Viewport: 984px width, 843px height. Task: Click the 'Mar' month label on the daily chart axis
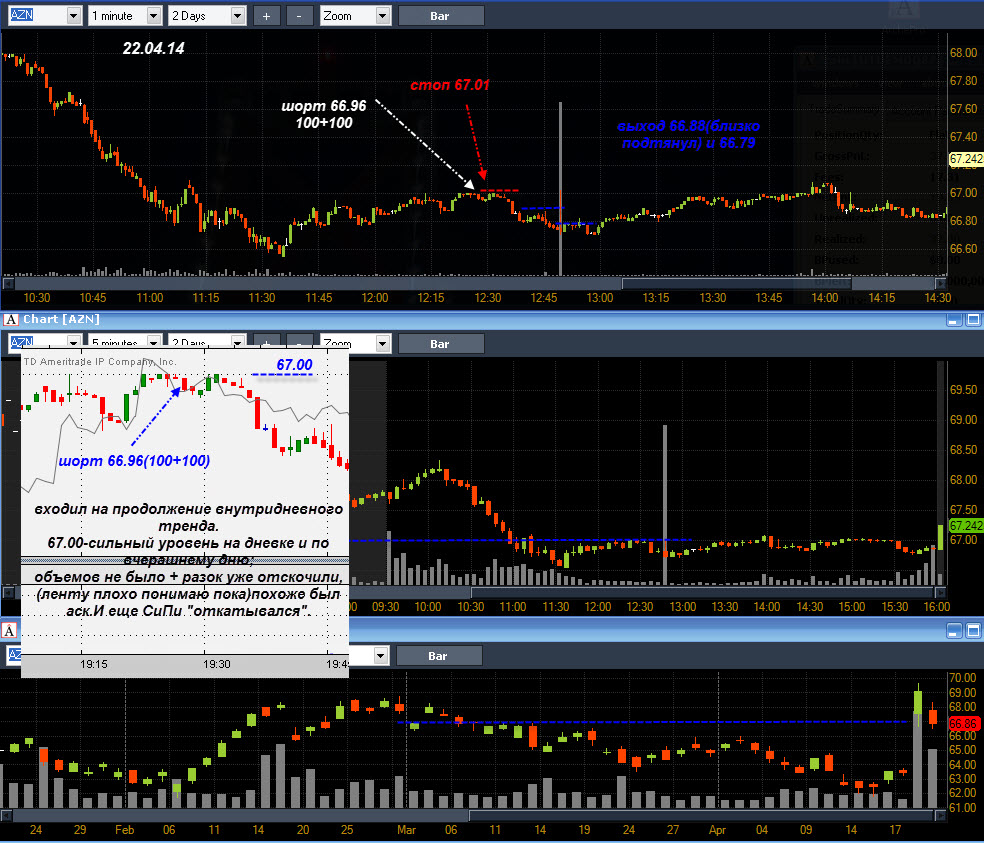coord(406,830)
